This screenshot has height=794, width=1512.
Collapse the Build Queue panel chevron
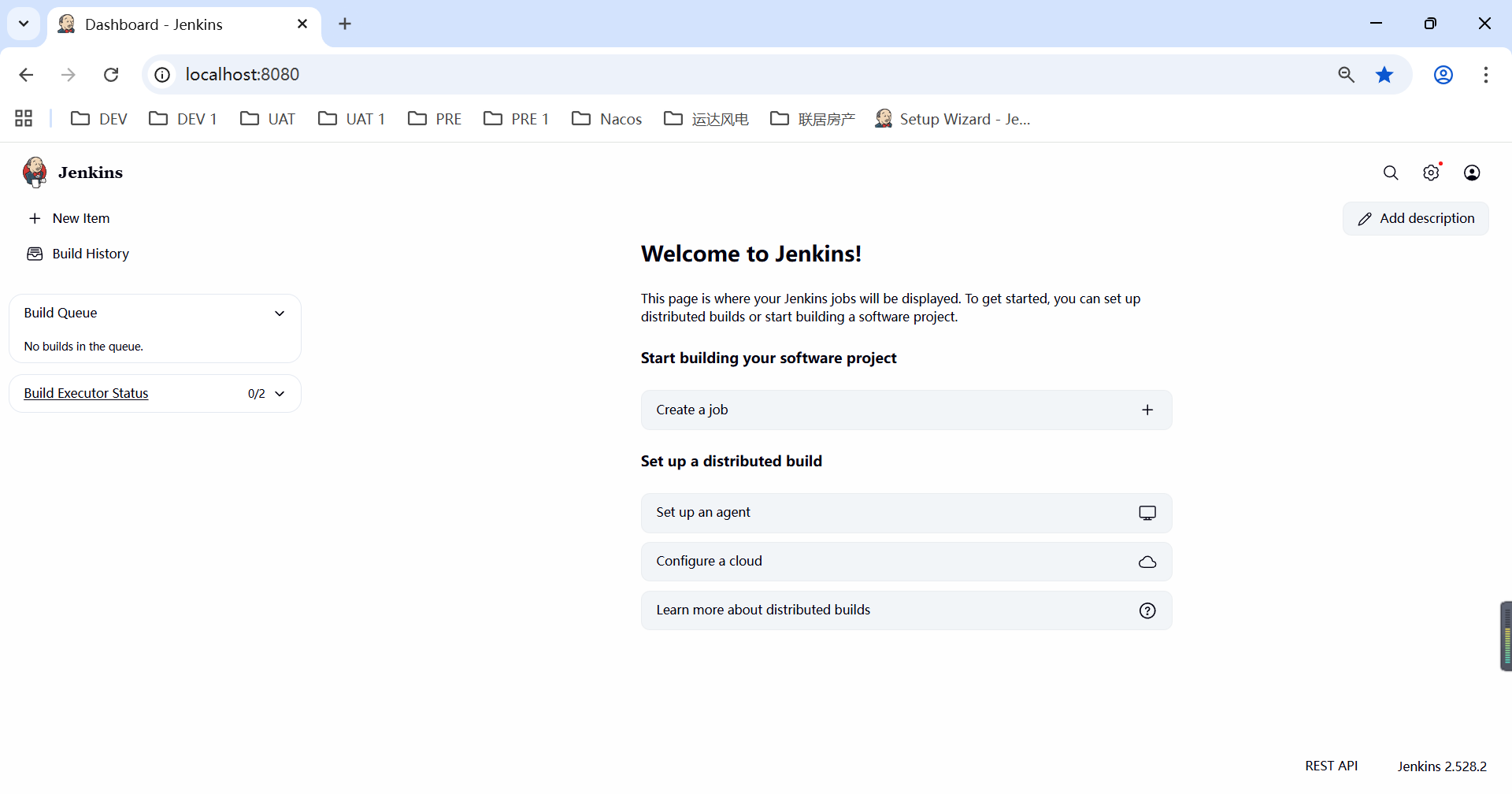[x=280, y=314]
